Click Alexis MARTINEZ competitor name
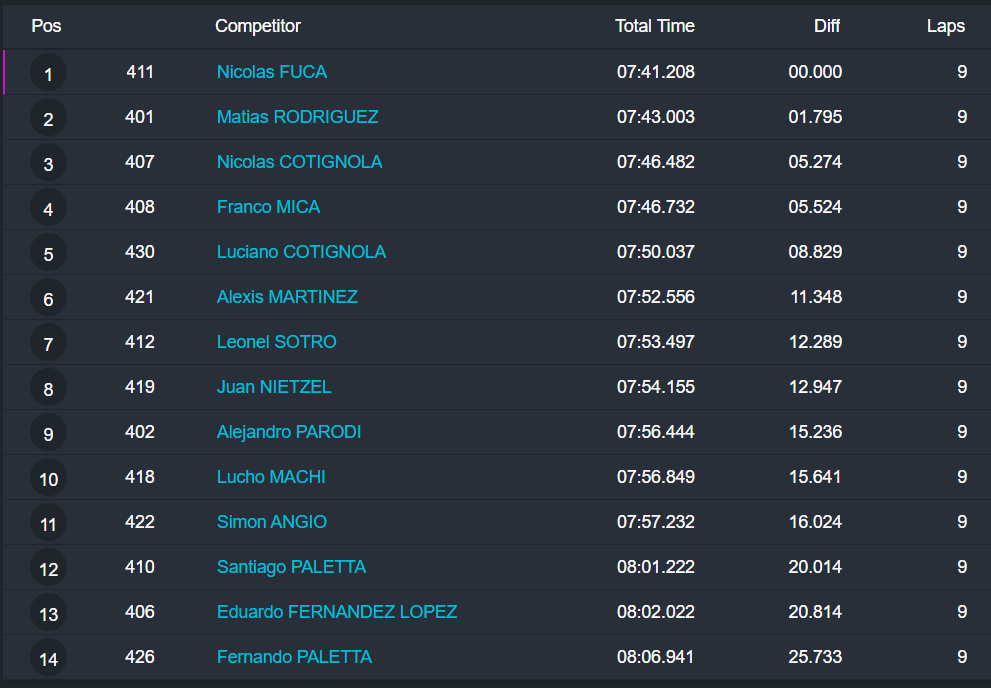The width and height of the screenshot is (991, 688). pos(287,297)
